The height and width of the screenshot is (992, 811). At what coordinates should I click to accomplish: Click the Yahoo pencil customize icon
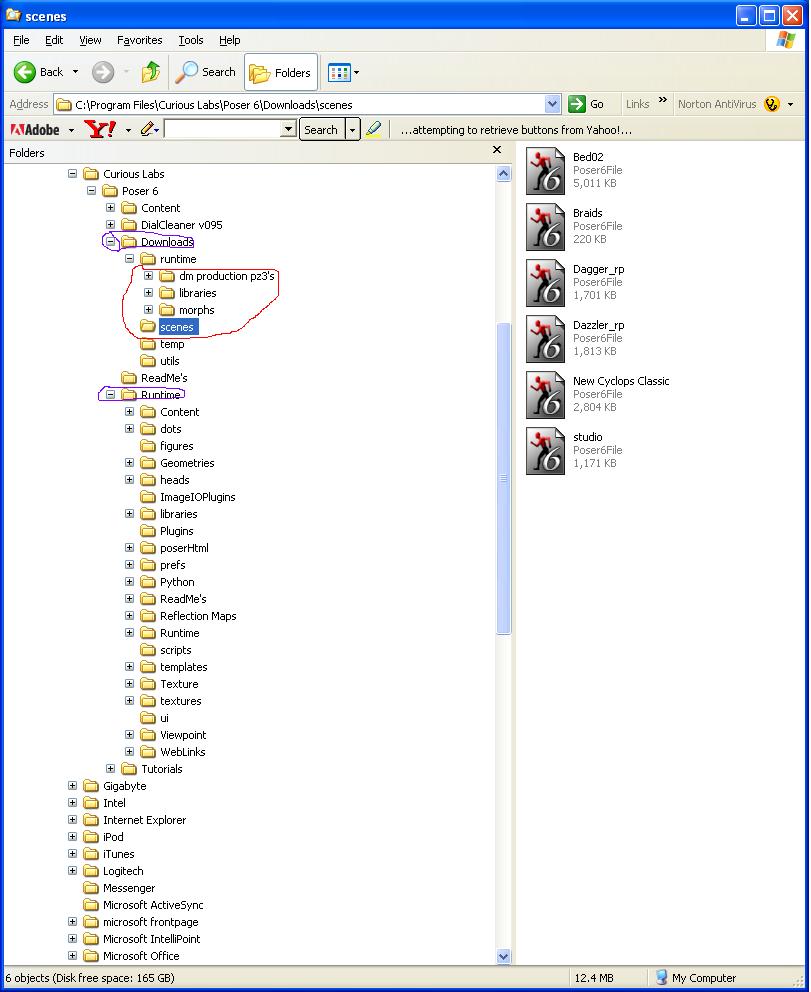click(147, 130)
